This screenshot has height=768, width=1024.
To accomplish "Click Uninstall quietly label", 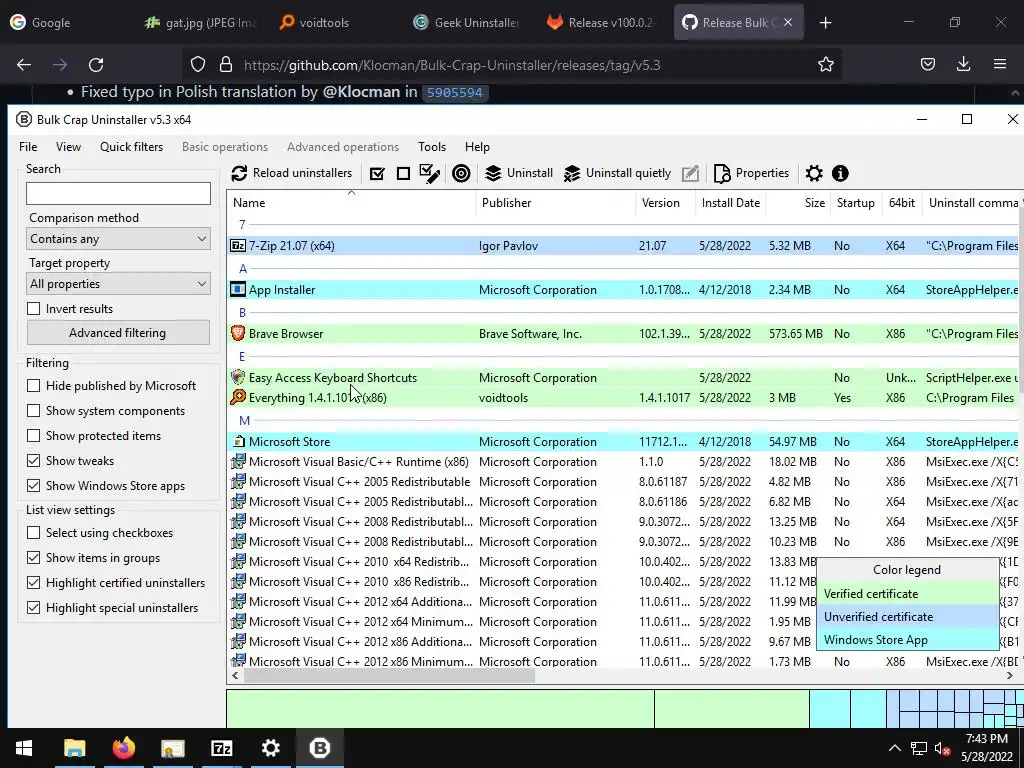I will click(x=628, y=173).
